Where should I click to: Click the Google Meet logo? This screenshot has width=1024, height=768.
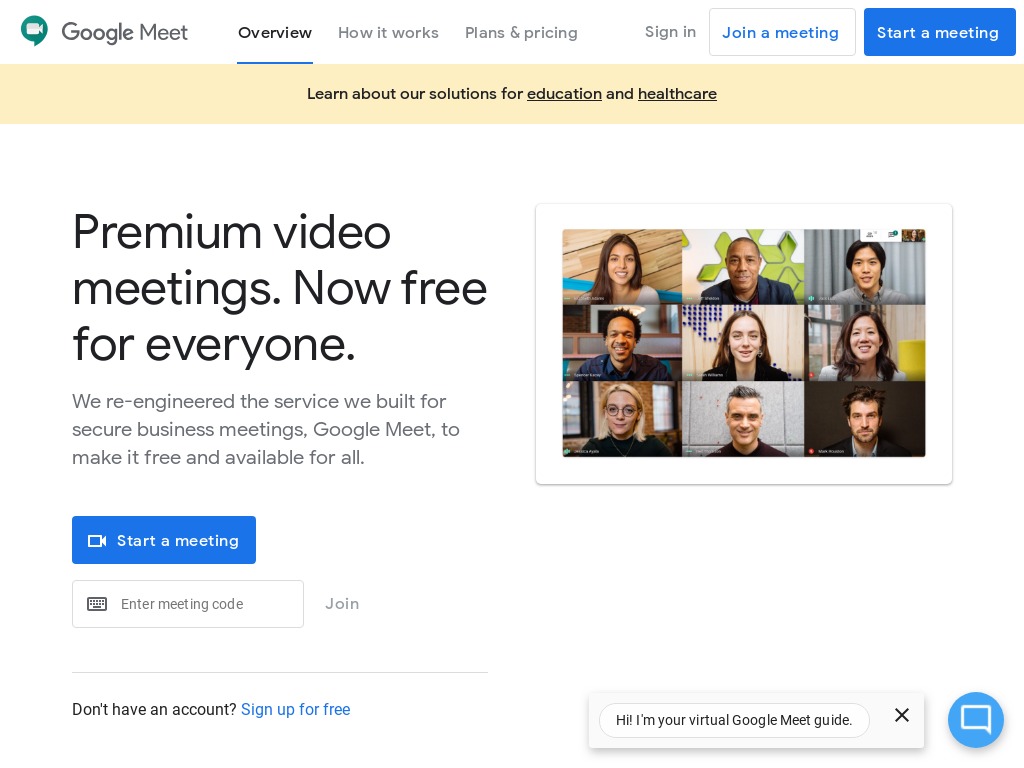[x=104, y=31]
